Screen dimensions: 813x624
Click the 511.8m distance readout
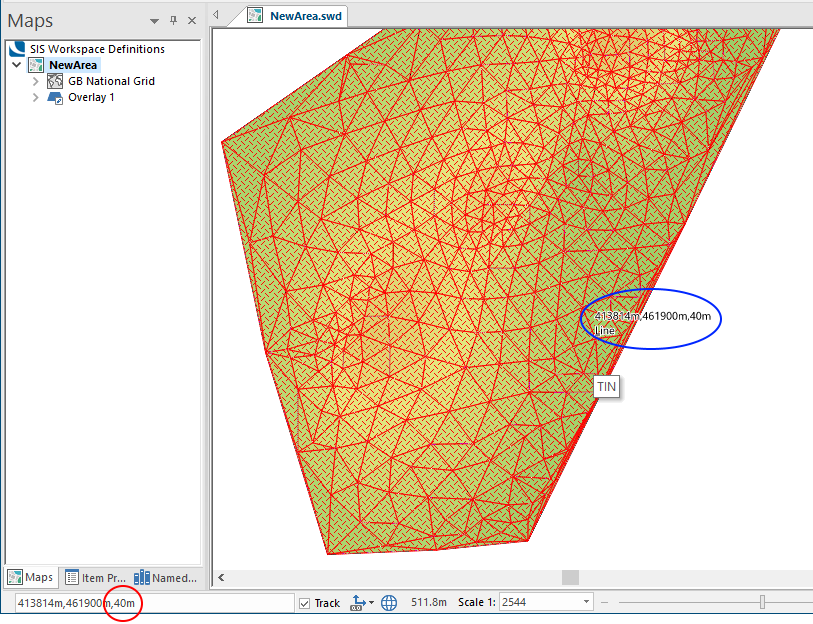click(x=429, y=602)
